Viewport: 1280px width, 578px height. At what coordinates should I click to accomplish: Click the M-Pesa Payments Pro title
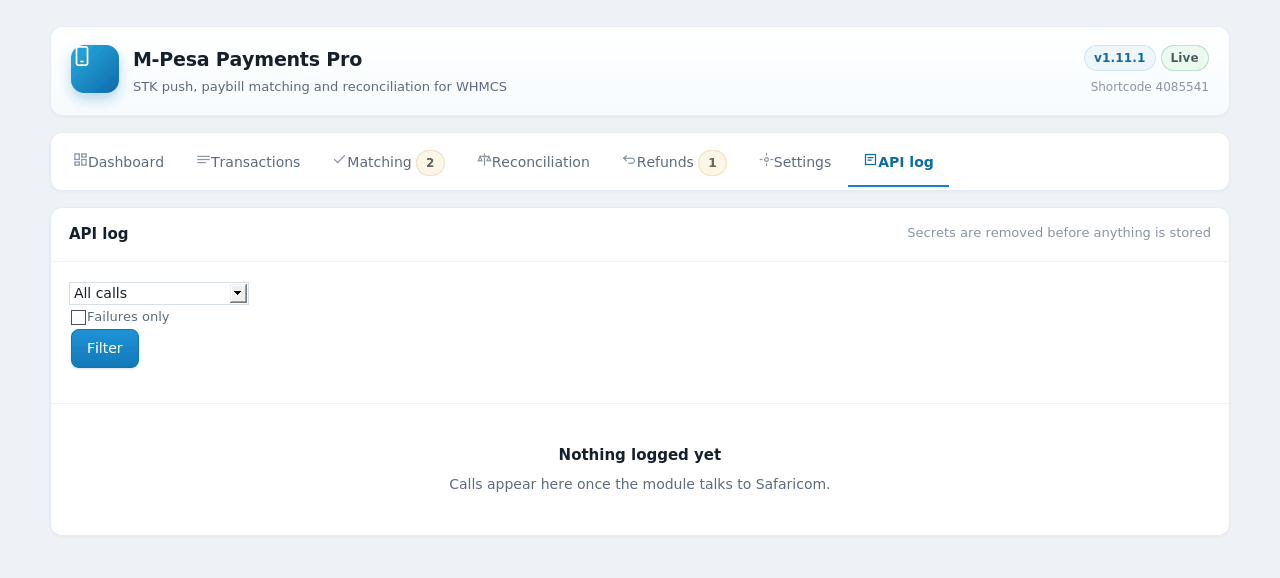248,59
